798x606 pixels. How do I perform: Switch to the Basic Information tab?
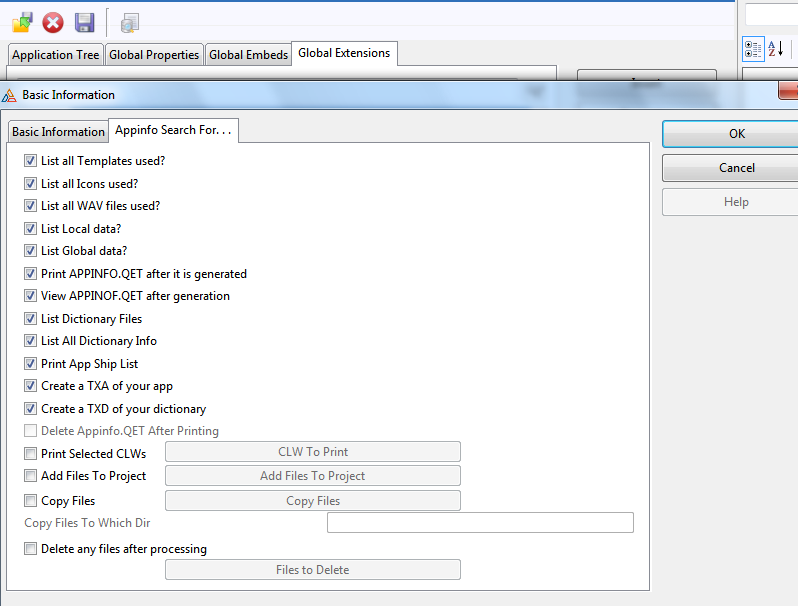[58, 132]
